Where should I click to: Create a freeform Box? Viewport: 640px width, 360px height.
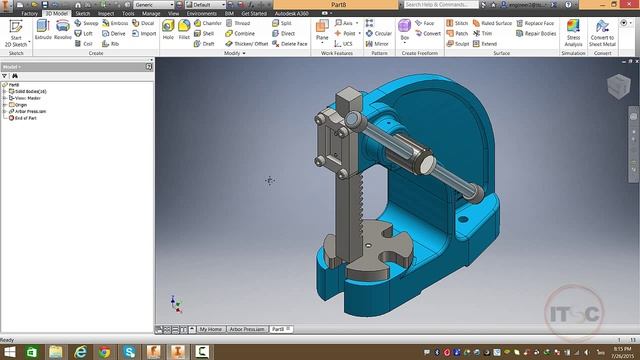(x=404, y=30)
